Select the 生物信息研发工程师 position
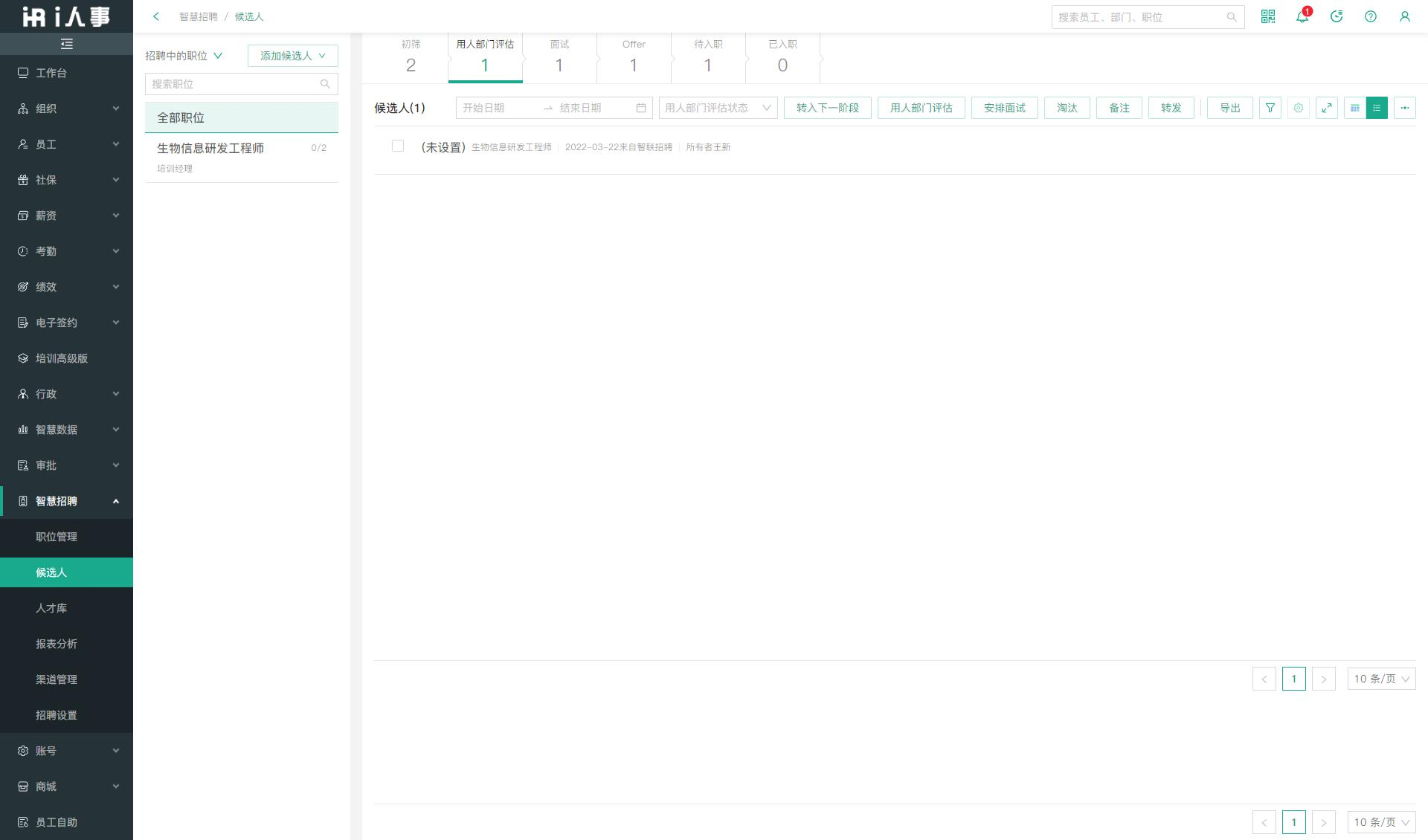This screenshot has height=840, width=1428. [x=210, y=149]
